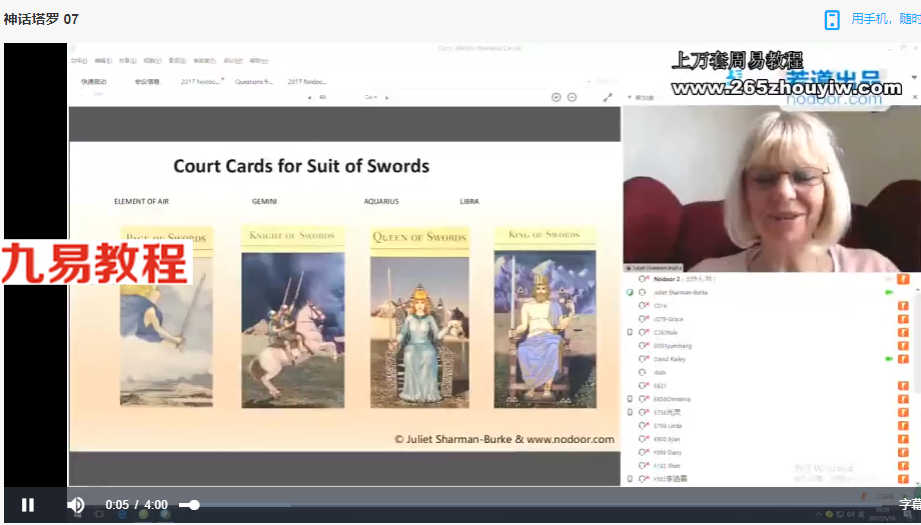921x525 pixels.
Task: Click the Page of Swords card image
Action: [x=167, y=317]
